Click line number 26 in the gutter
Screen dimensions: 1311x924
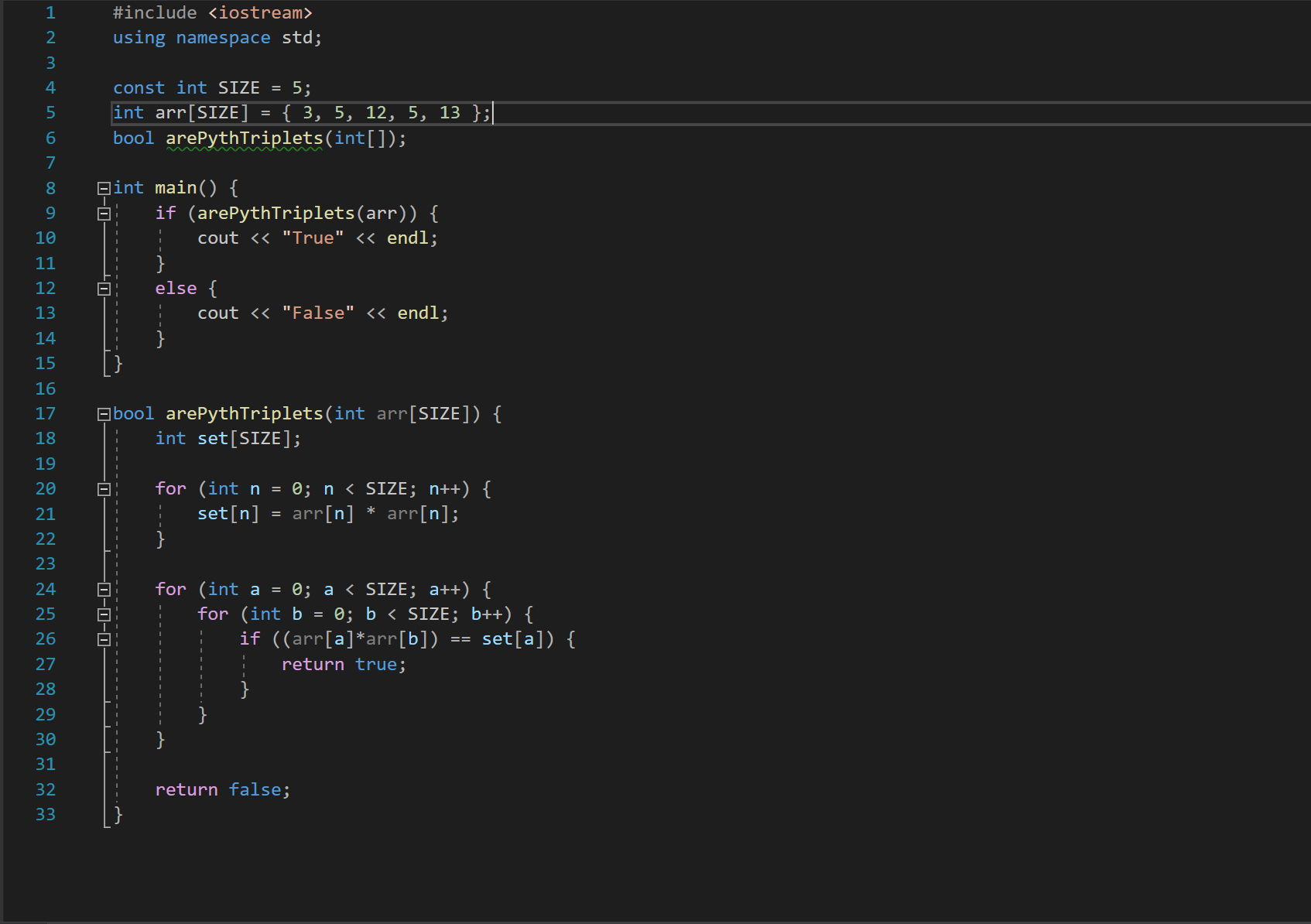click(46, 639)
